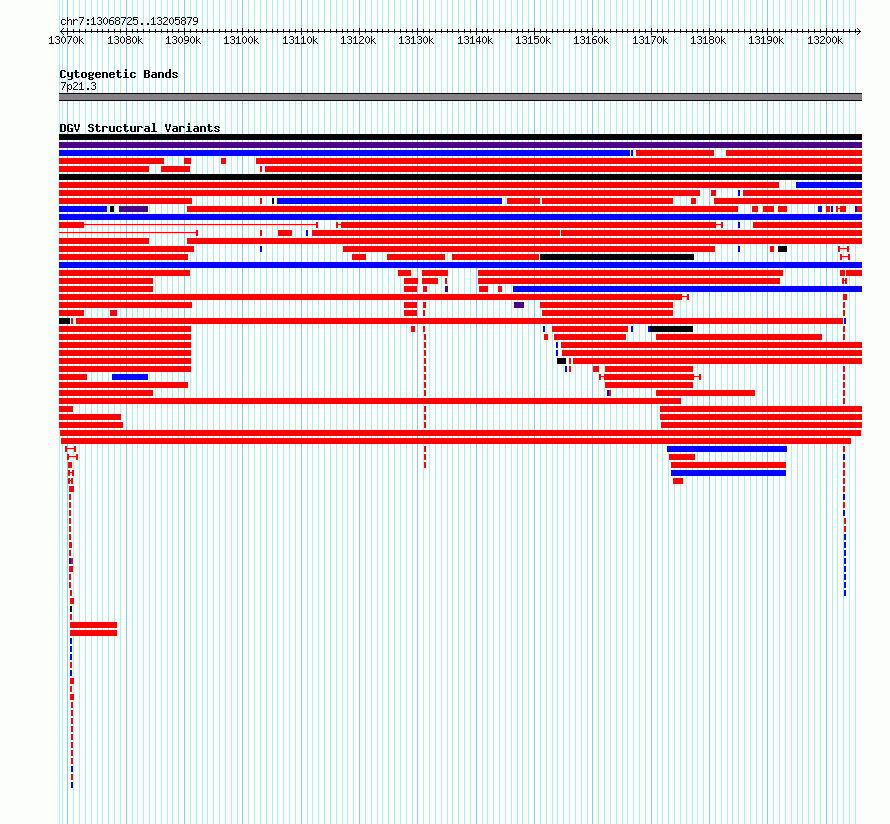Image resolution: width=890 pixels, height=824 pixels.
Task: Select small black variant near 13193k
Action: (782, 249)
